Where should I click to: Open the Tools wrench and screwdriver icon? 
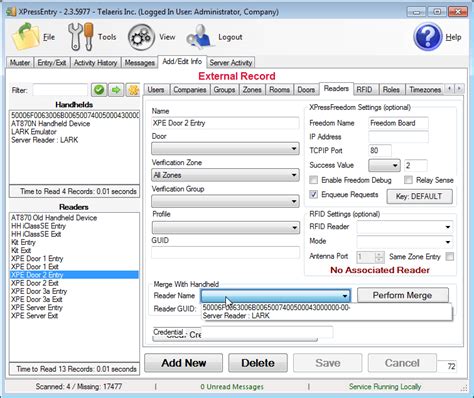(x=80, y=37)
